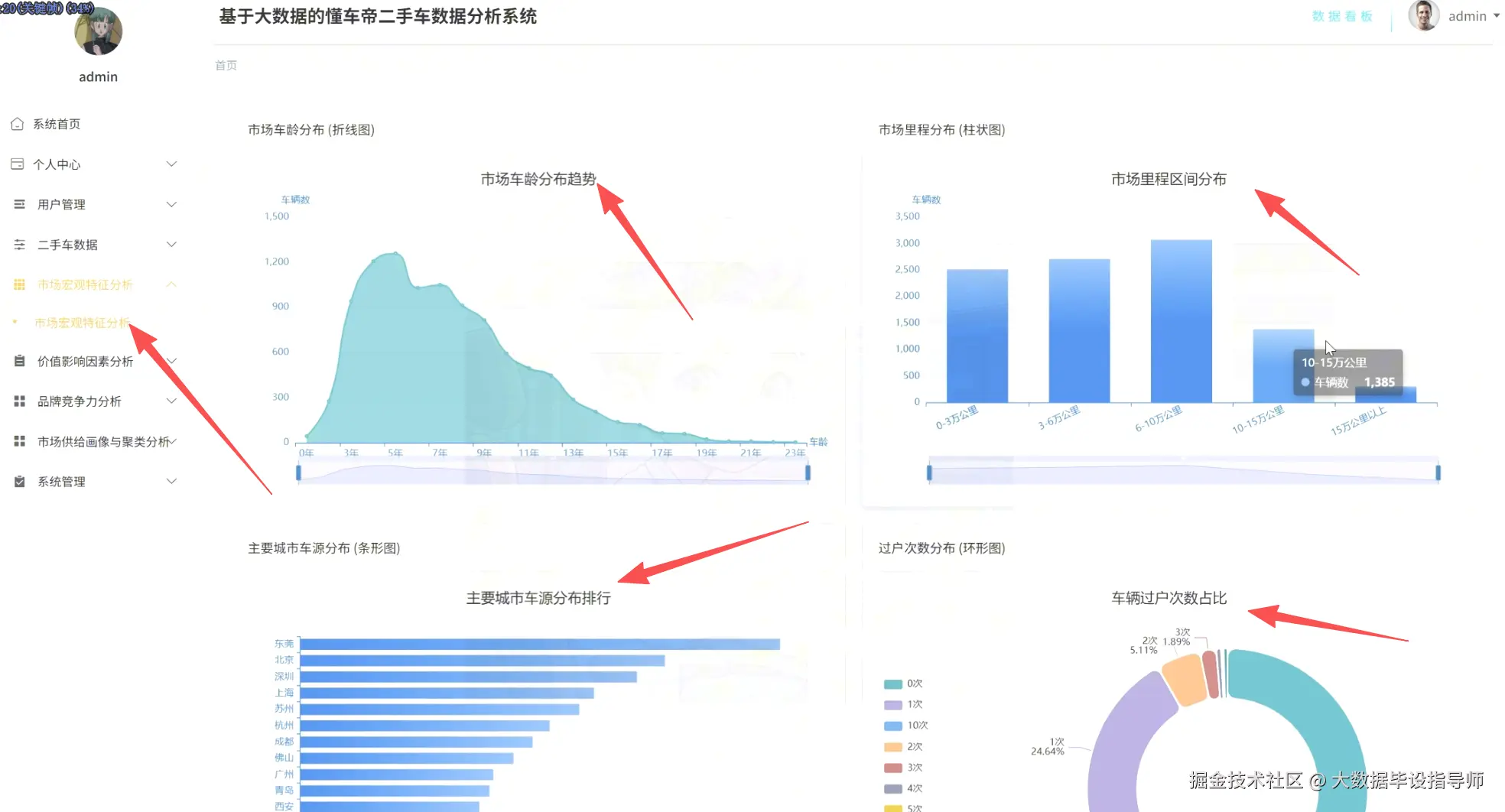Expand the 用户管理 menu chevron
The image size is (1505, 812).
171,204
